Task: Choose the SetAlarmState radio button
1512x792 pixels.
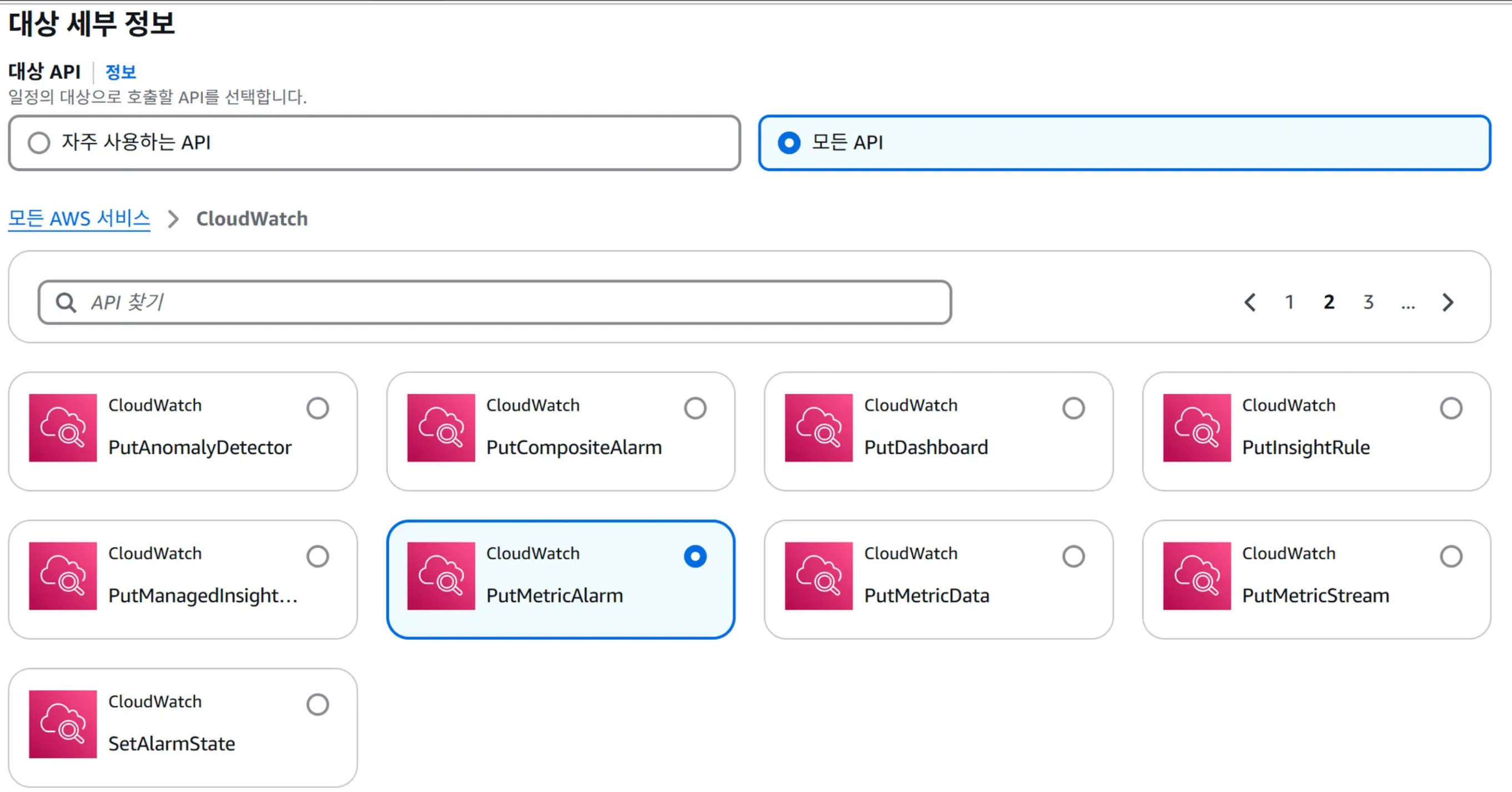Action: point(318,704)
